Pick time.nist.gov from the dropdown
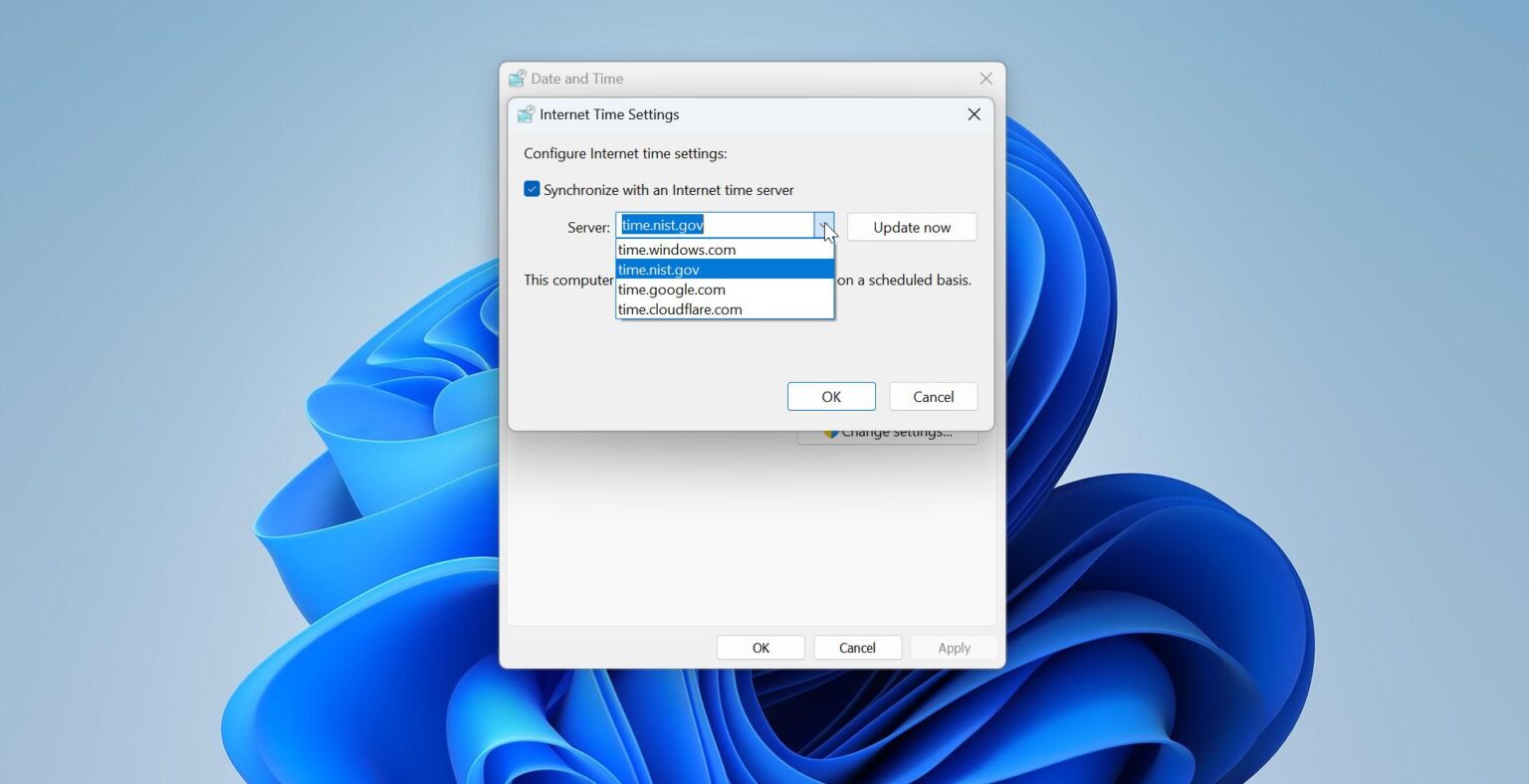The image size is (1529, 784). coord(659,270)
